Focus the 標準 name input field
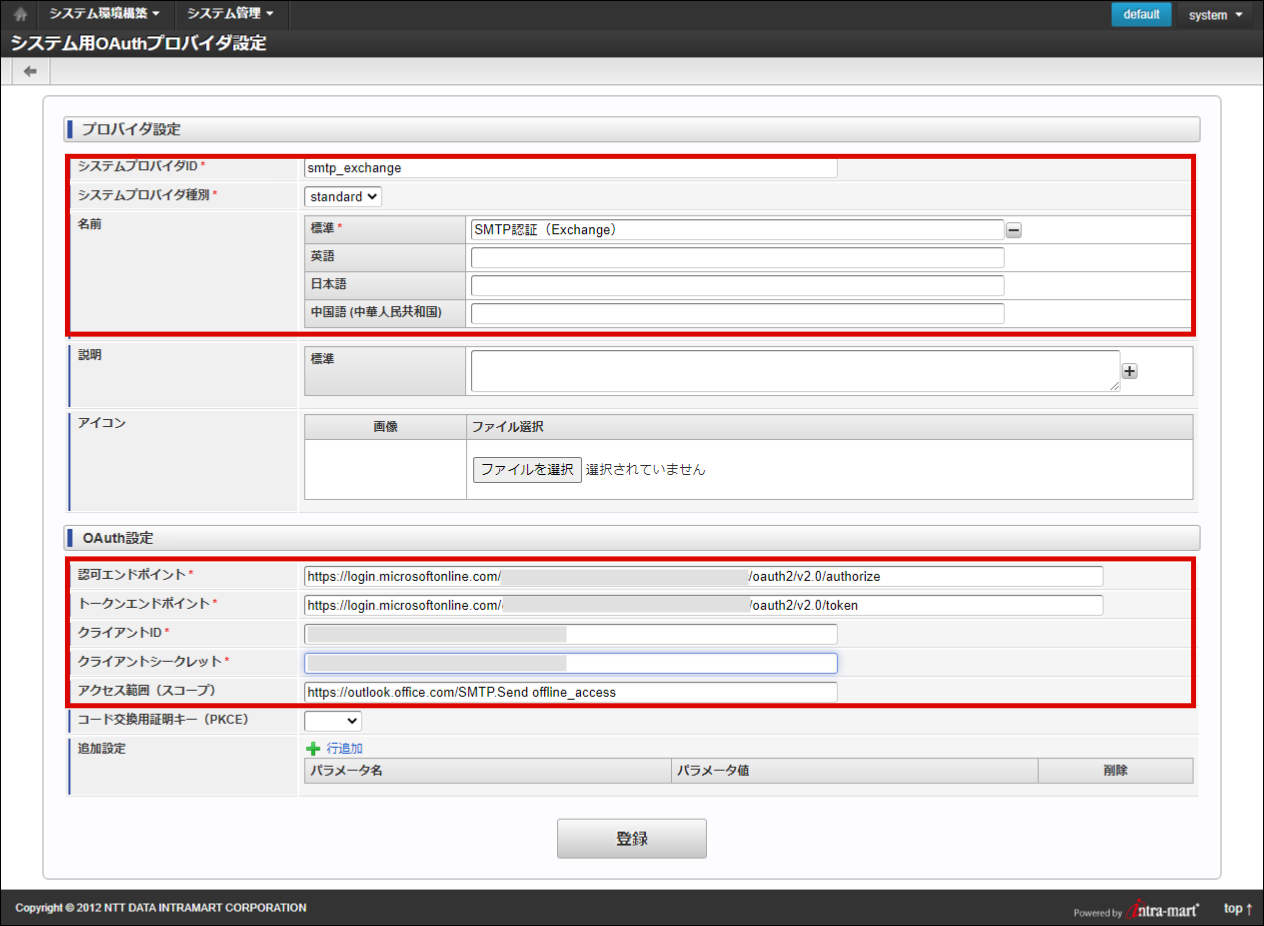 pyautogui.click(x=737, y=230)
